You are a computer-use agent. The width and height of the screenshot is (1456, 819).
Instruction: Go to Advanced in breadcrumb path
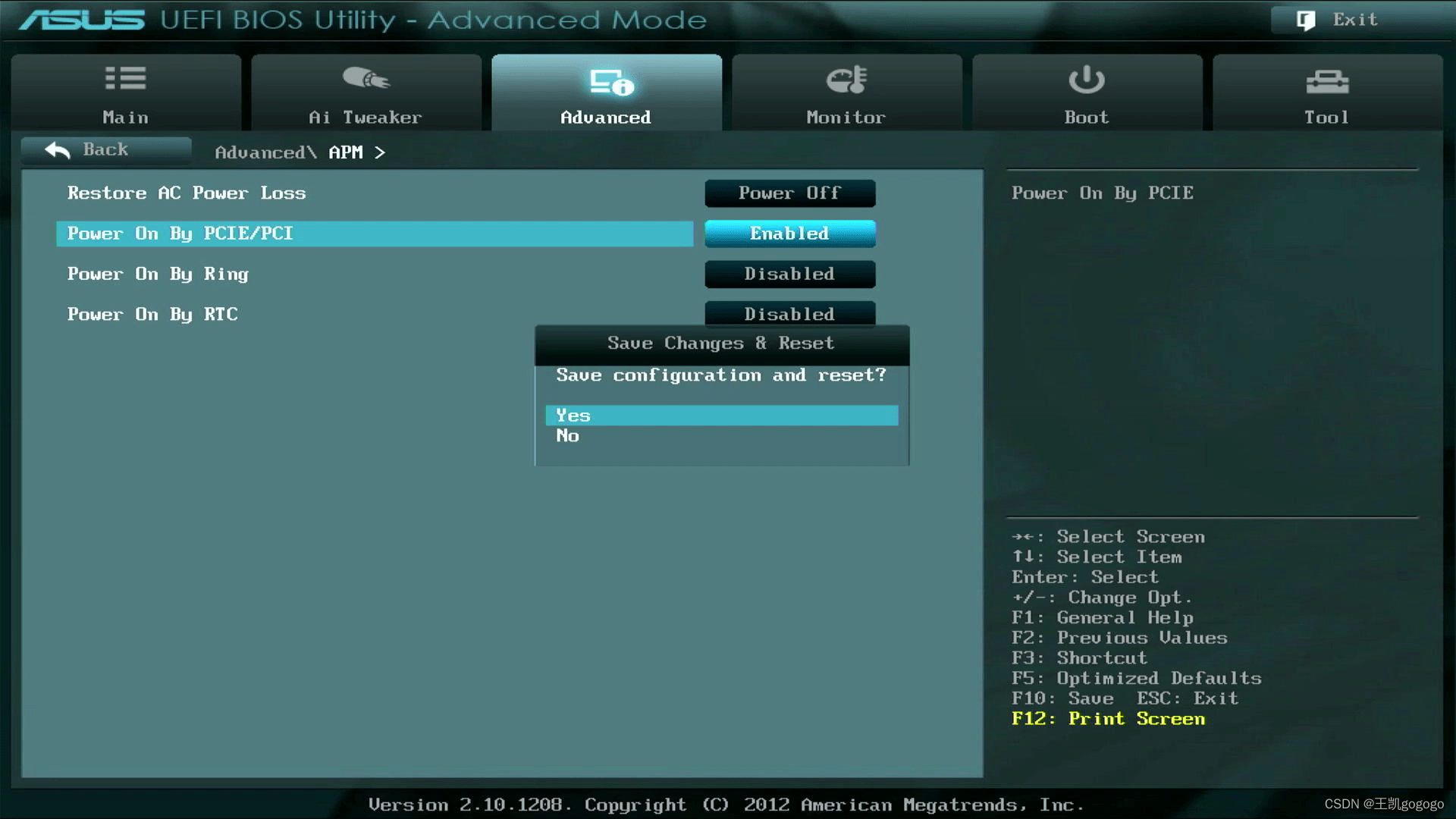(260, 153)
